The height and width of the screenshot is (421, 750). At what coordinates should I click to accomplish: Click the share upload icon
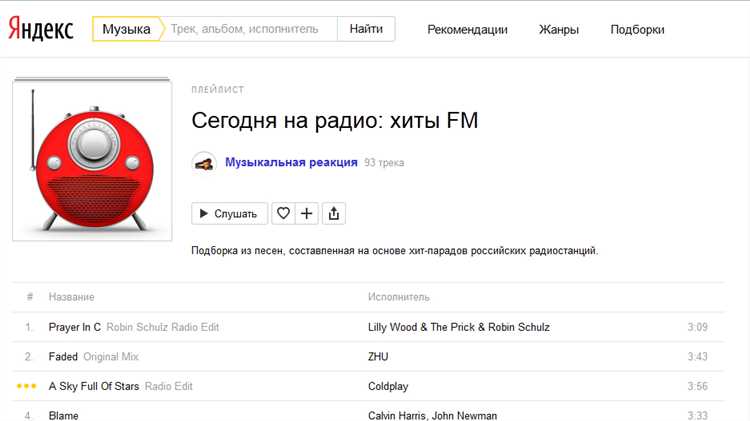[x=334, y=213]
